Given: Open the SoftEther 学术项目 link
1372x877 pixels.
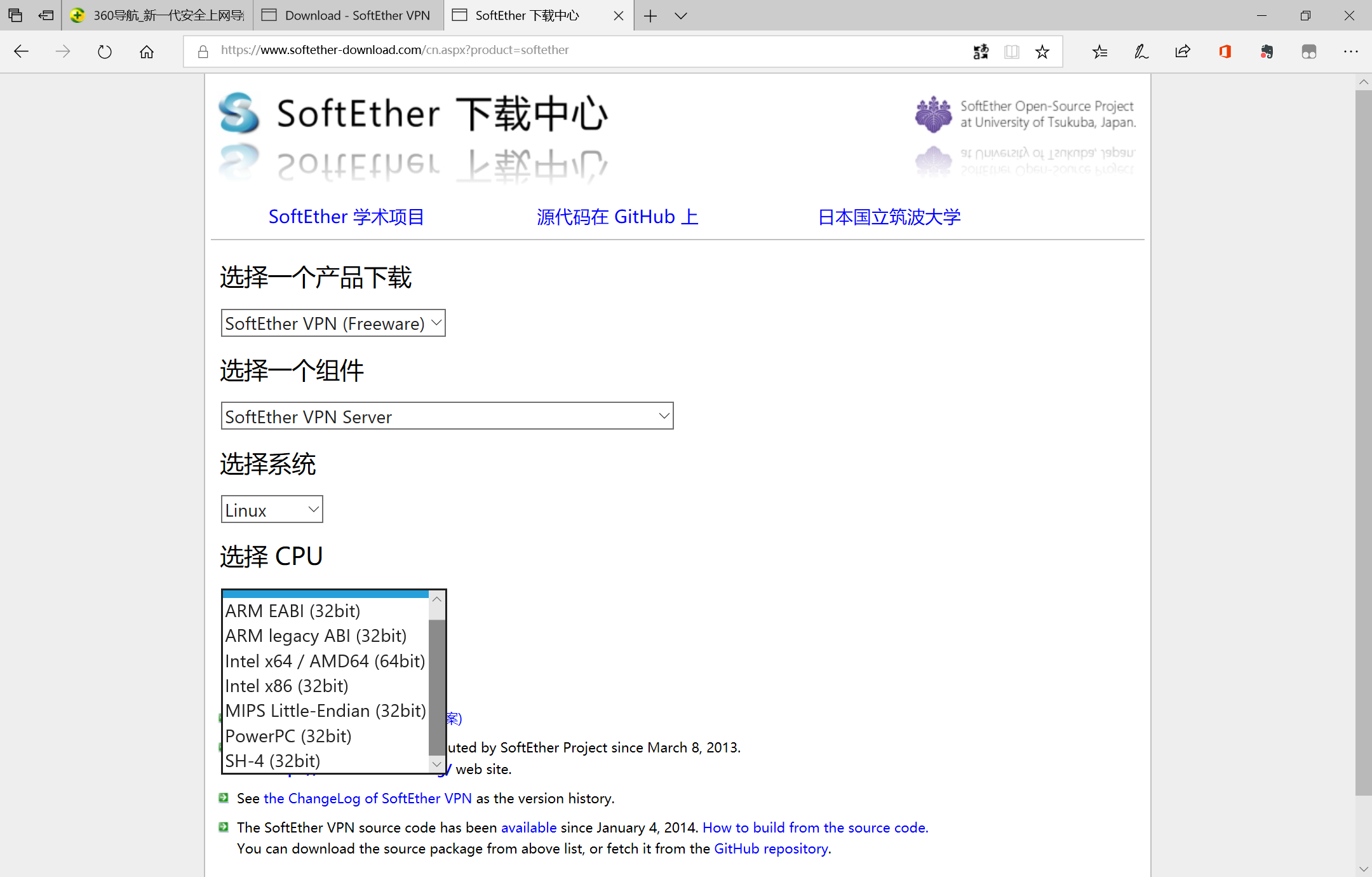Looking at the screenshot, I should (346, 217).
